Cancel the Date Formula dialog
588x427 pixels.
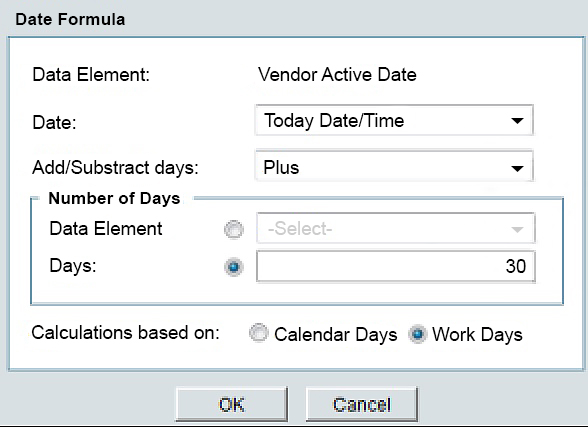362,405
